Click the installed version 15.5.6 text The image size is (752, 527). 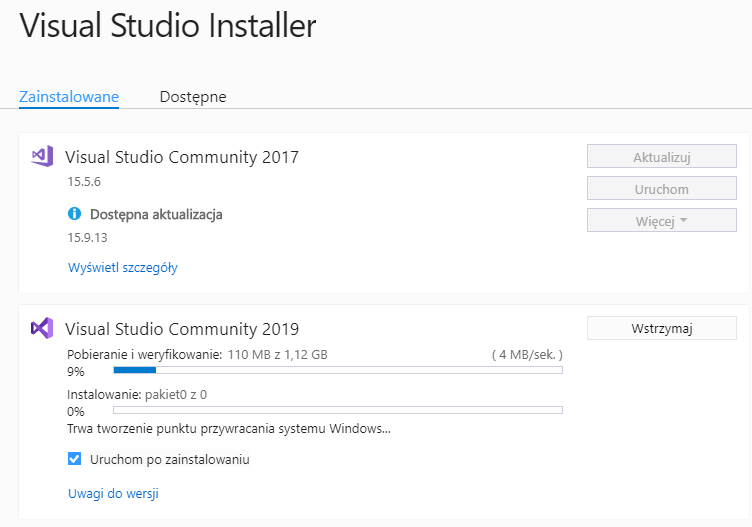tap(84, 182)
